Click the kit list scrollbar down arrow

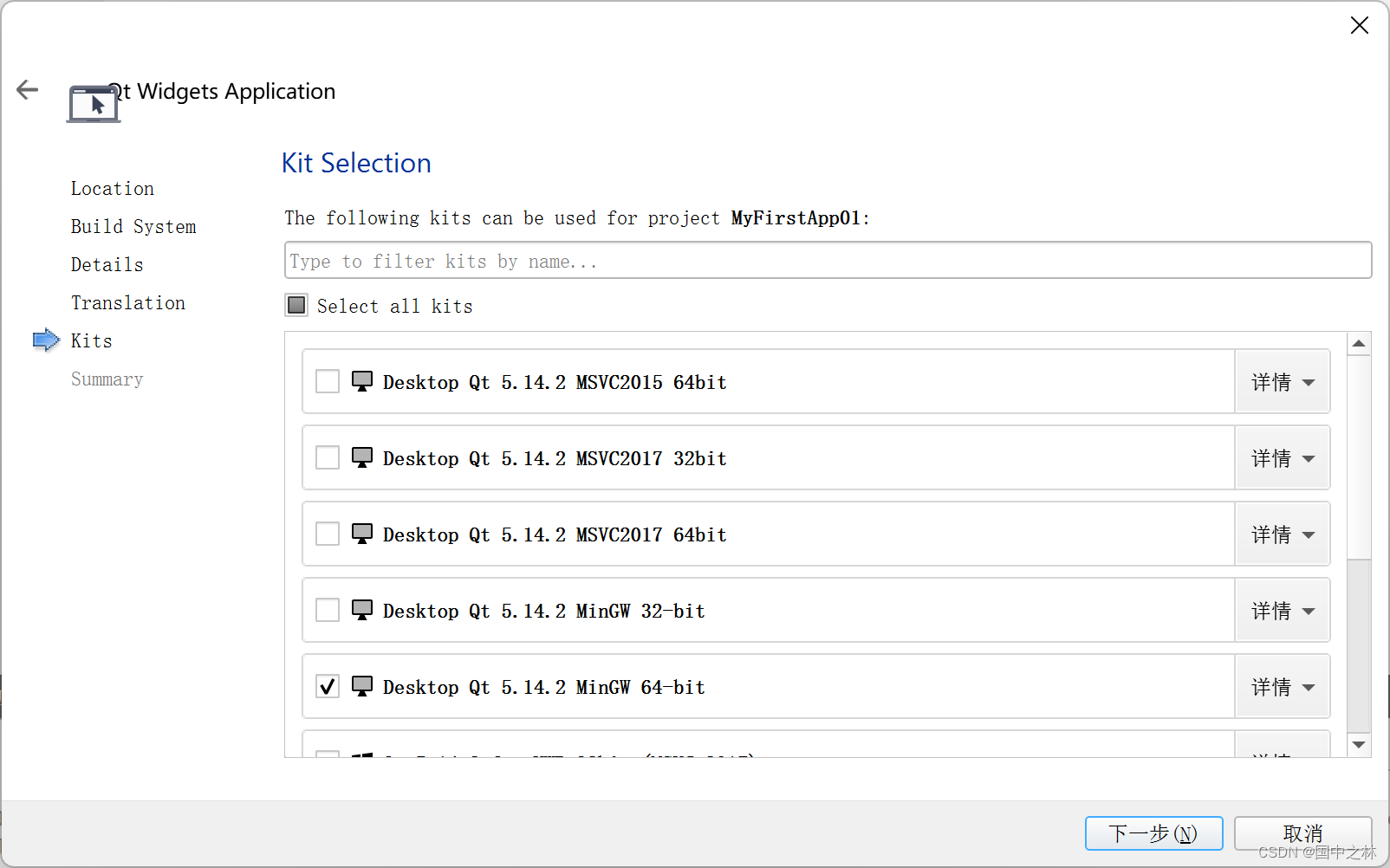click(1359, 745)
